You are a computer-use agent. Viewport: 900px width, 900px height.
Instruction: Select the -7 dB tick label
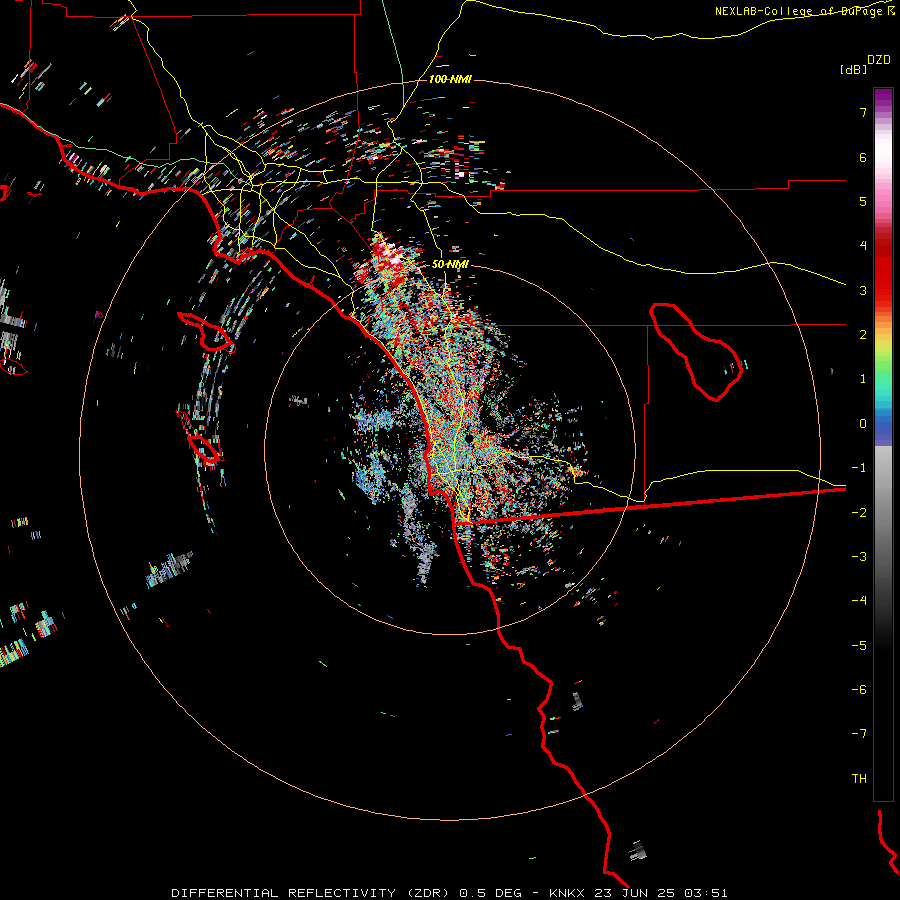point(859,734)
